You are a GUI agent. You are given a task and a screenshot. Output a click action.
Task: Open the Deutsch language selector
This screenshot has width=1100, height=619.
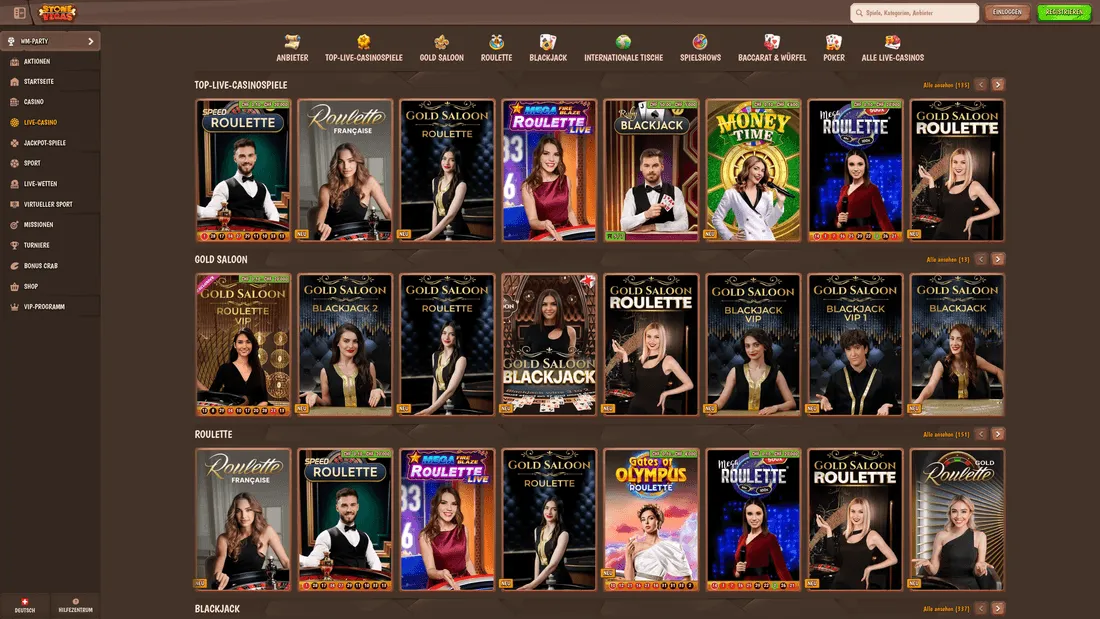[x=25, y=605]
